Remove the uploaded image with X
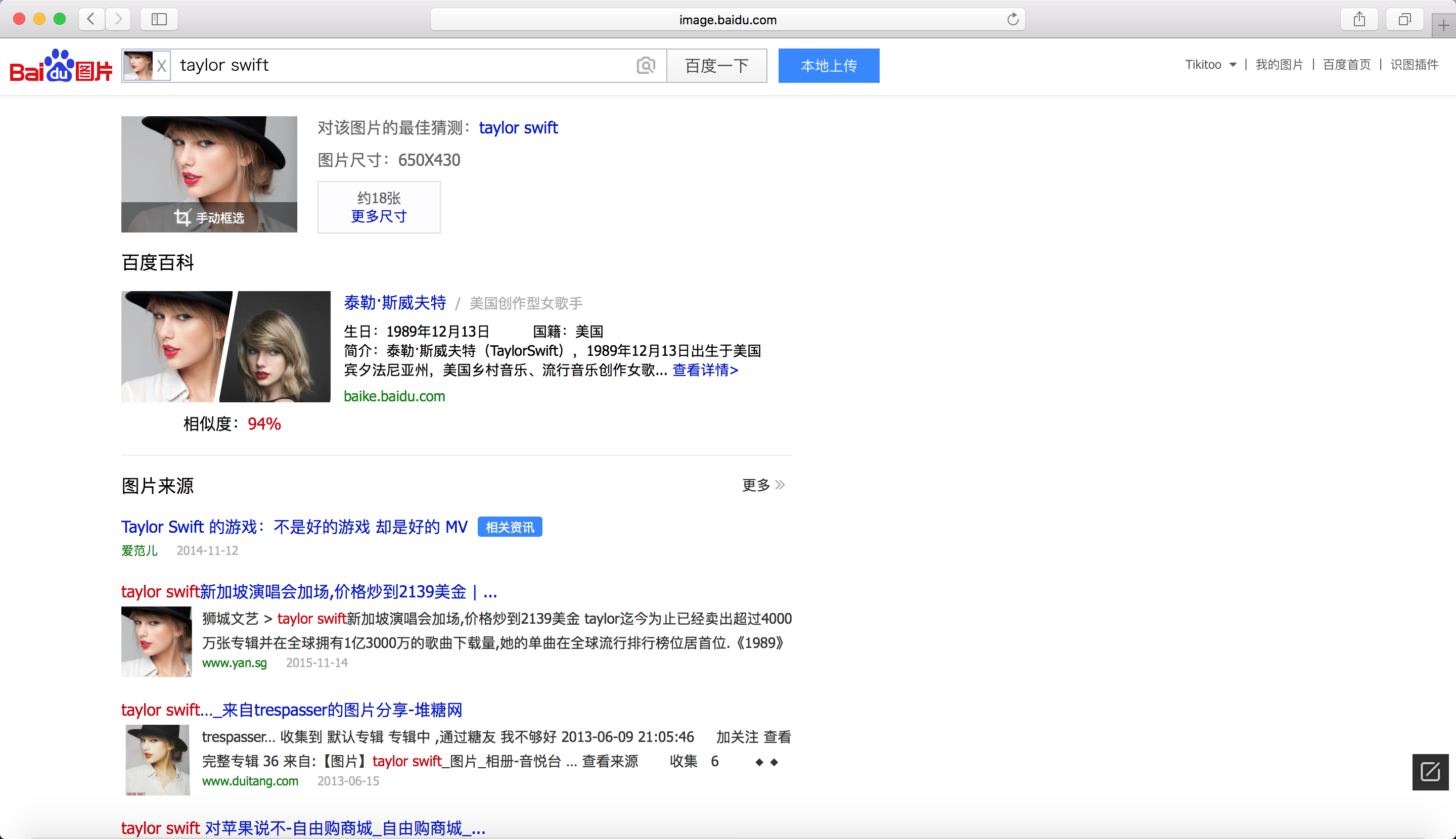This screenshot has width=1456, height=839. click(162, 66)
